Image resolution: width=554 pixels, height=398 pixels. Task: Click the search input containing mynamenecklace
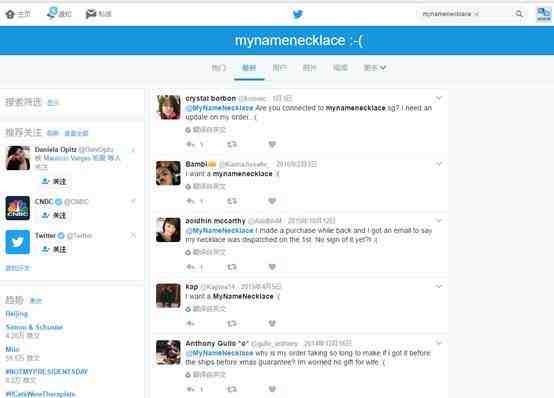[x=466, y=14]
